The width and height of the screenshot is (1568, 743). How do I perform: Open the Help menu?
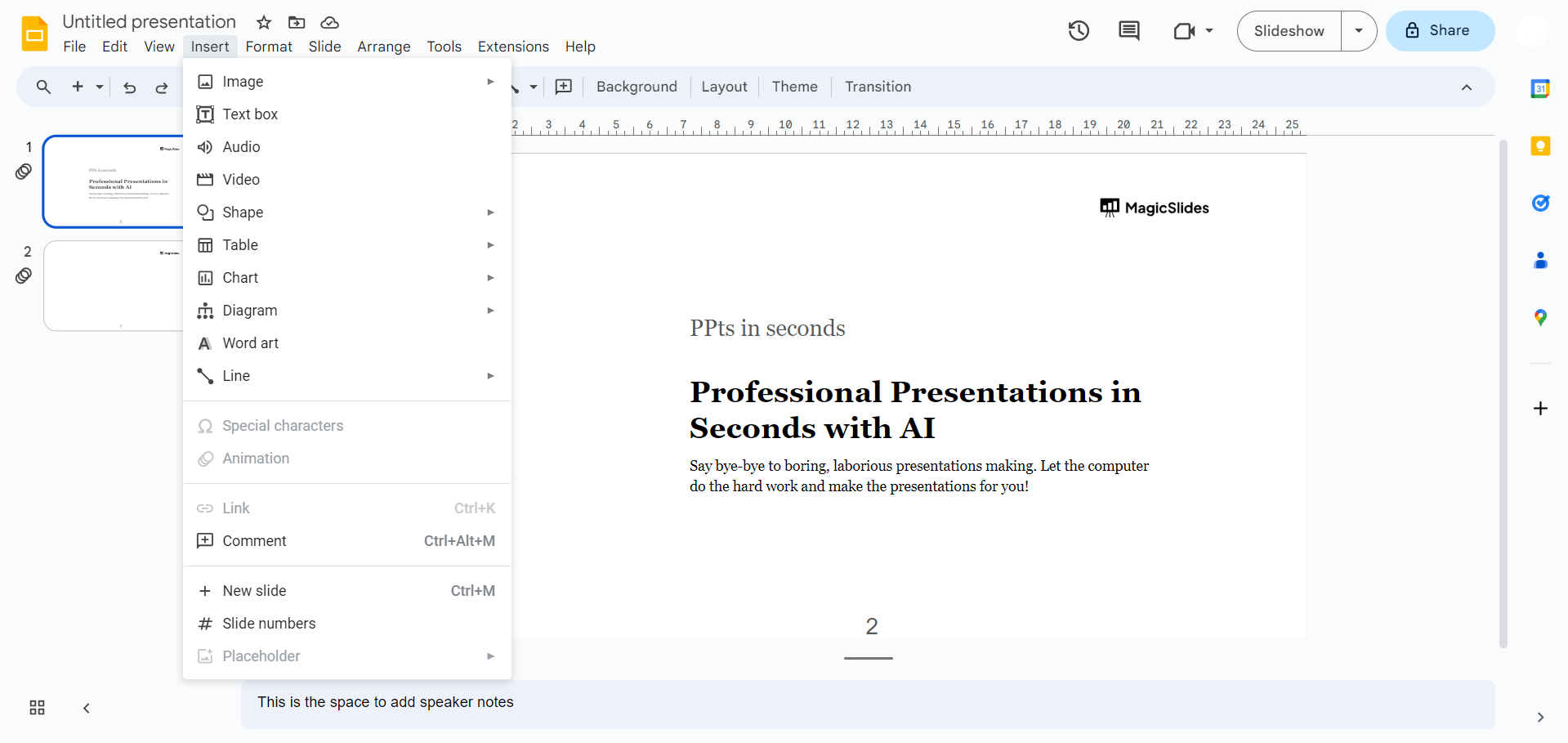tap(580, 47)
